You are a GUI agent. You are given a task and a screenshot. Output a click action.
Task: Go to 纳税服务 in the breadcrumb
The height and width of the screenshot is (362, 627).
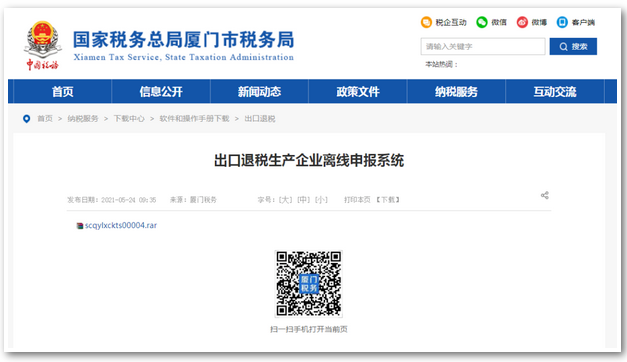pyautogui.click(x=83, y=119)
